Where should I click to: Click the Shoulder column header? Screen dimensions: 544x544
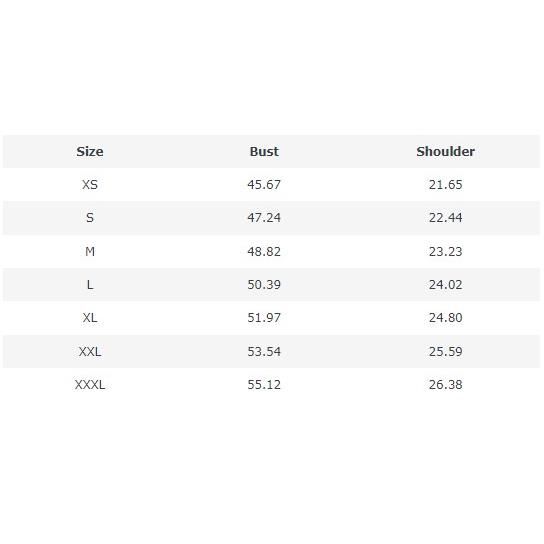445,152
